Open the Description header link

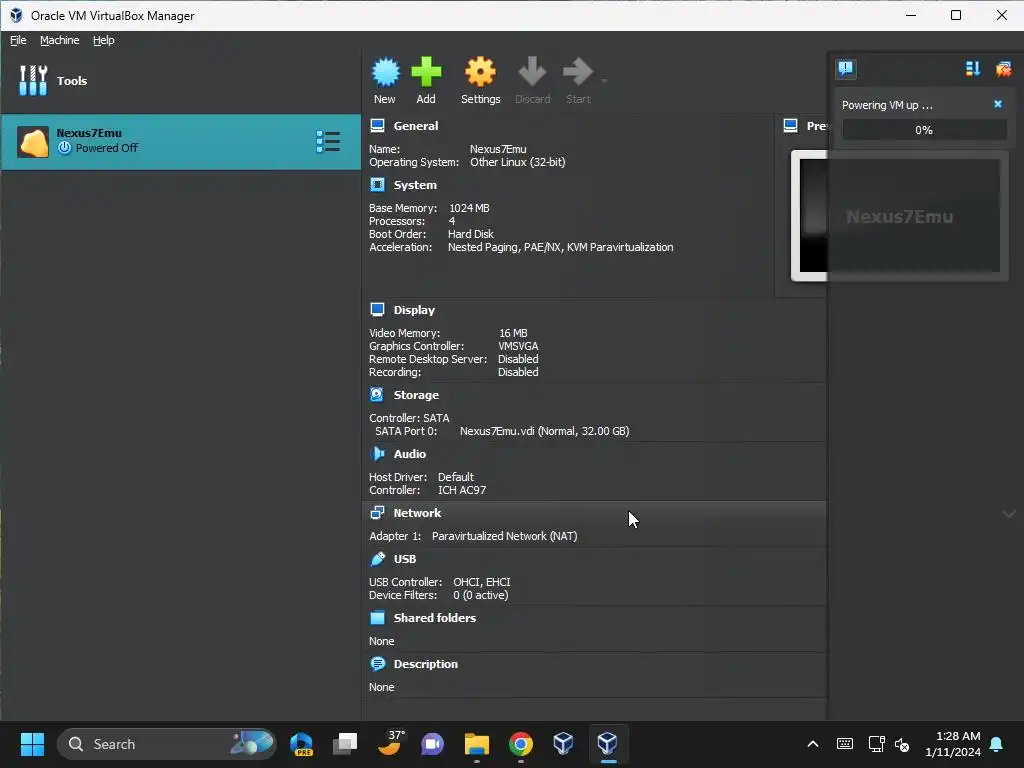pos(425,664)
